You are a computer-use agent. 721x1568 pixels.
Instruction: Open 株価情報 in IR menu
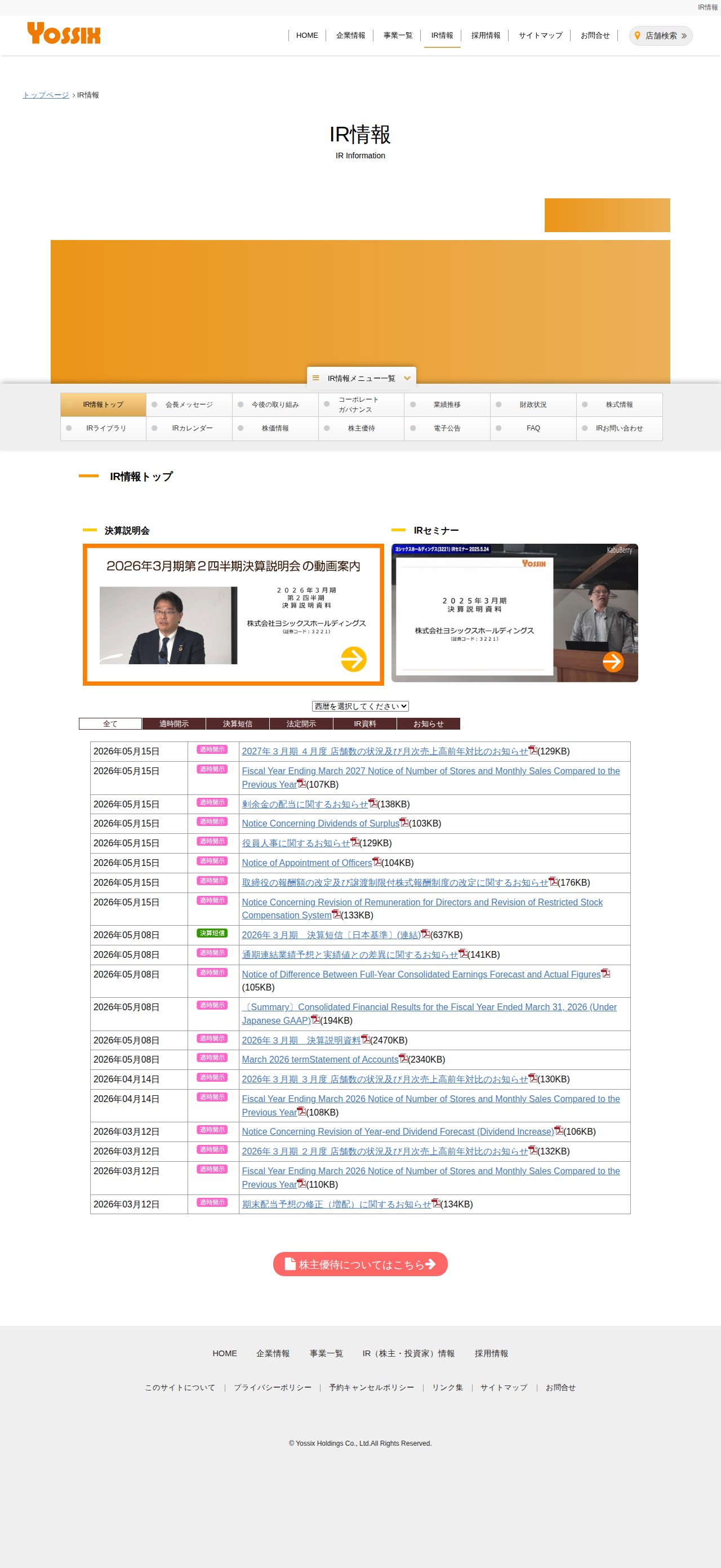[275, 429]
